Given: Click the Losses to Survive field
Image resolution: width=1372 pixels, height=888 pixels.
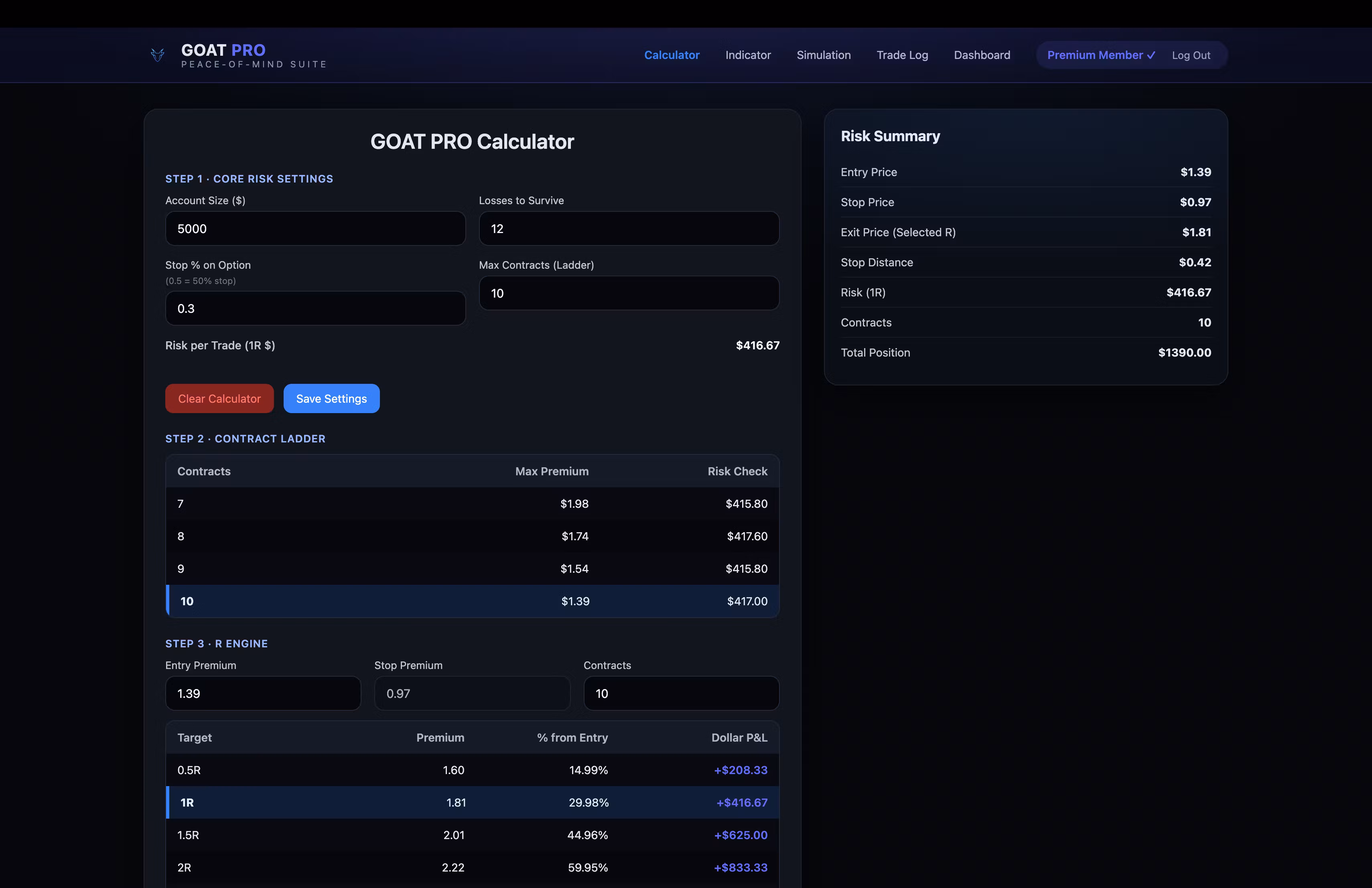Looking at the screenshot, I should pyautogui.click(x=629, y=229).
